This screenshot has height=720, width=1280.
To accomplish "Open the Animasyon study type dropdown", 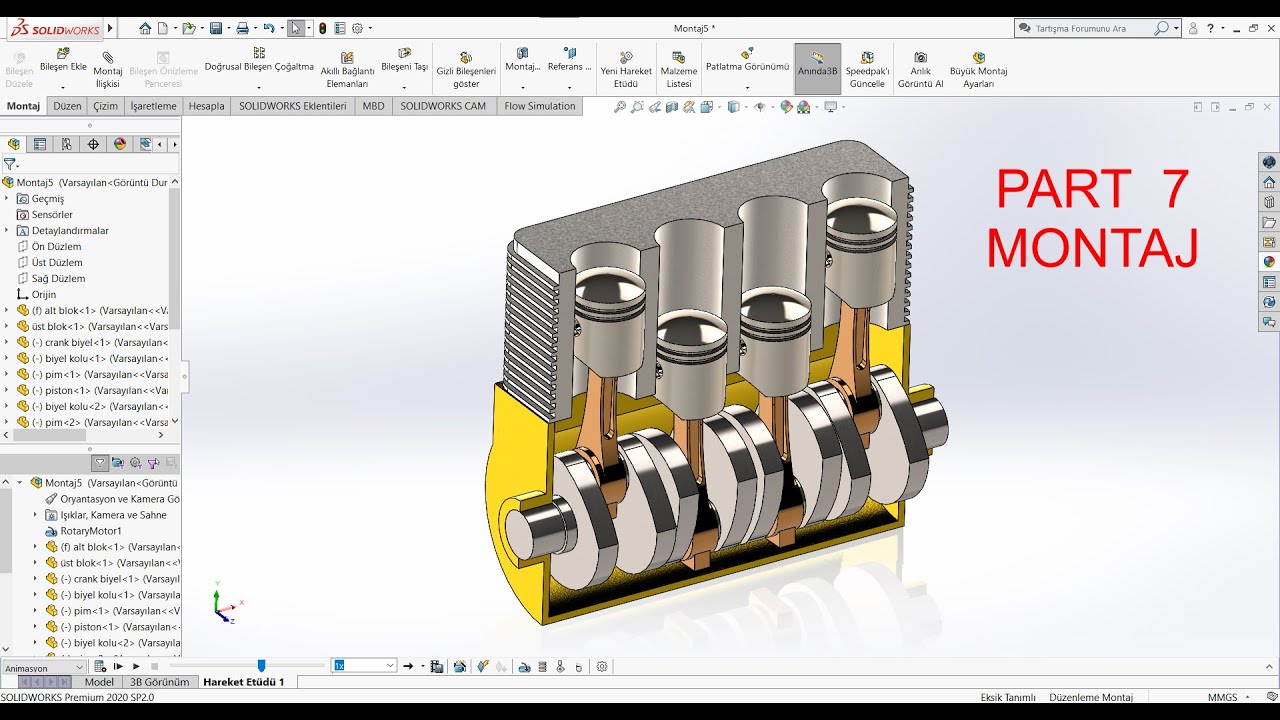I will (x=45, y=667).
